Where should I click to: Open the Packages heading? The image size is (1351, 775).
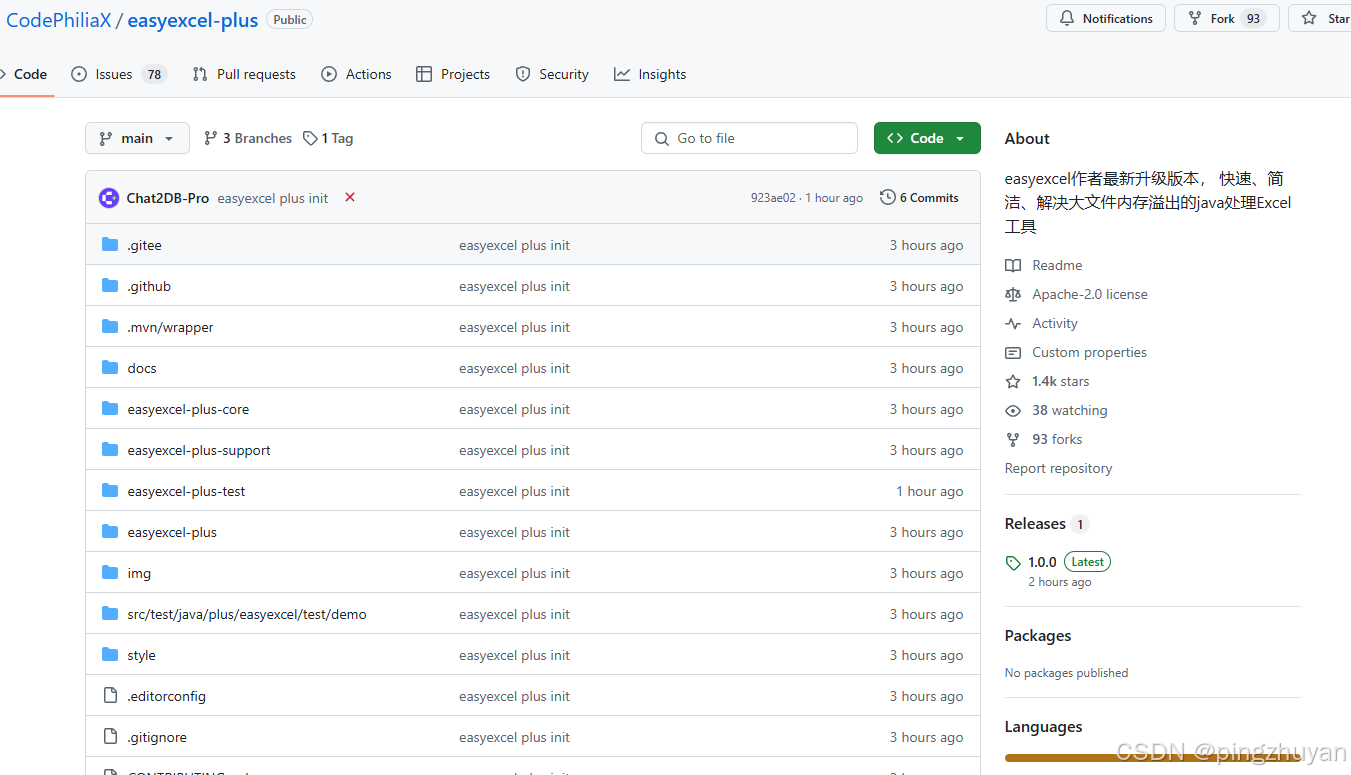pyautogui.click(x=1038, y=636)
